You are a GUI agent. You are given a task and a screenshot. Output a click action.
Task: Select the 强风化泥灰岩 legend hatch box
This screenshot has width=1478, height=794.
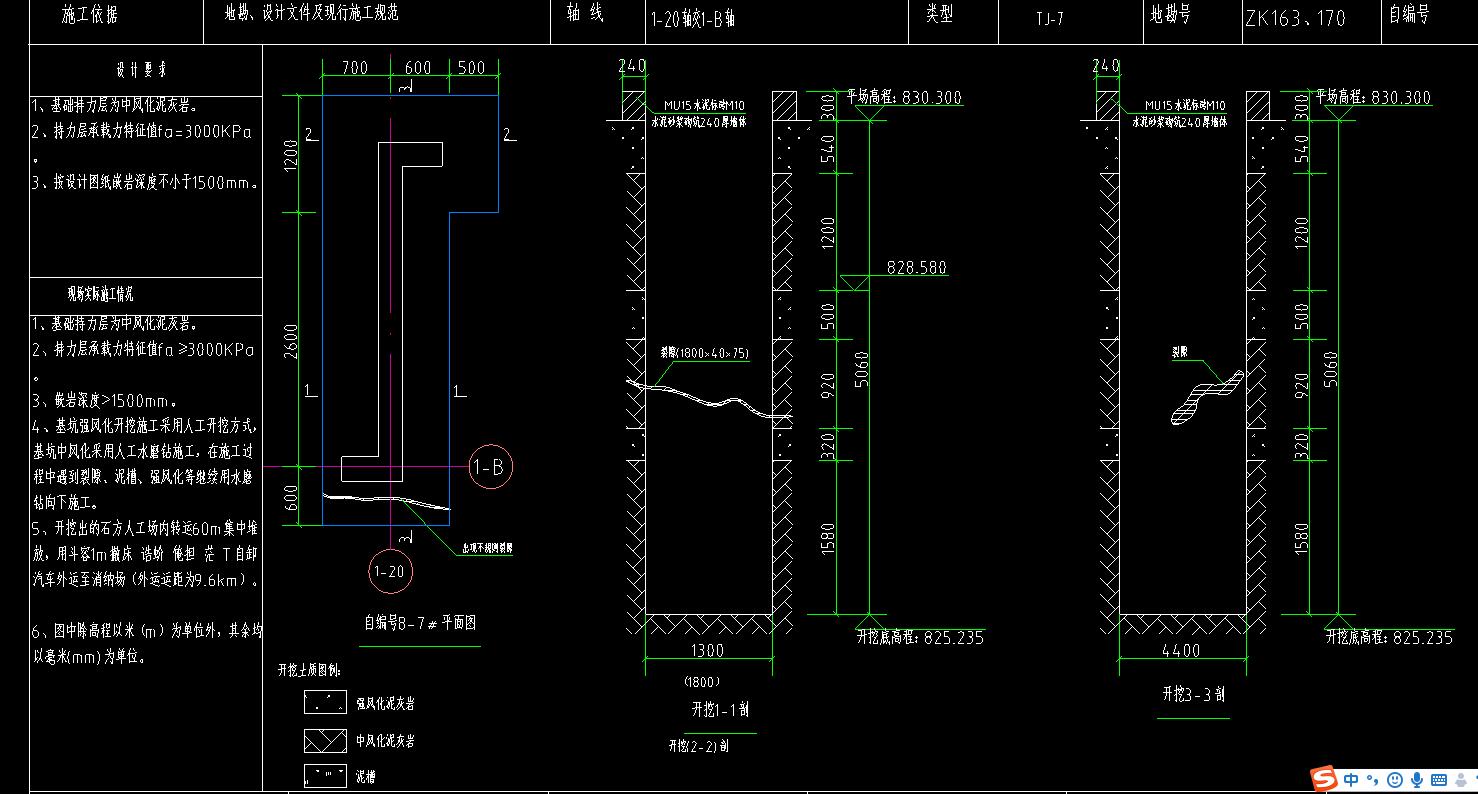click(325, 702)
